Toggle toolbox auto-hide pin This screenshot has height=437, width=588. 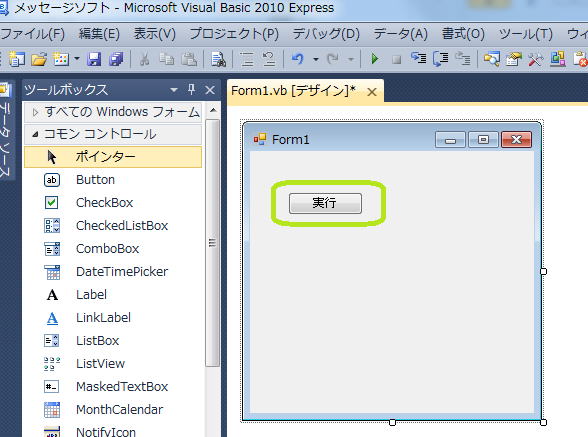tap(192, 89)
